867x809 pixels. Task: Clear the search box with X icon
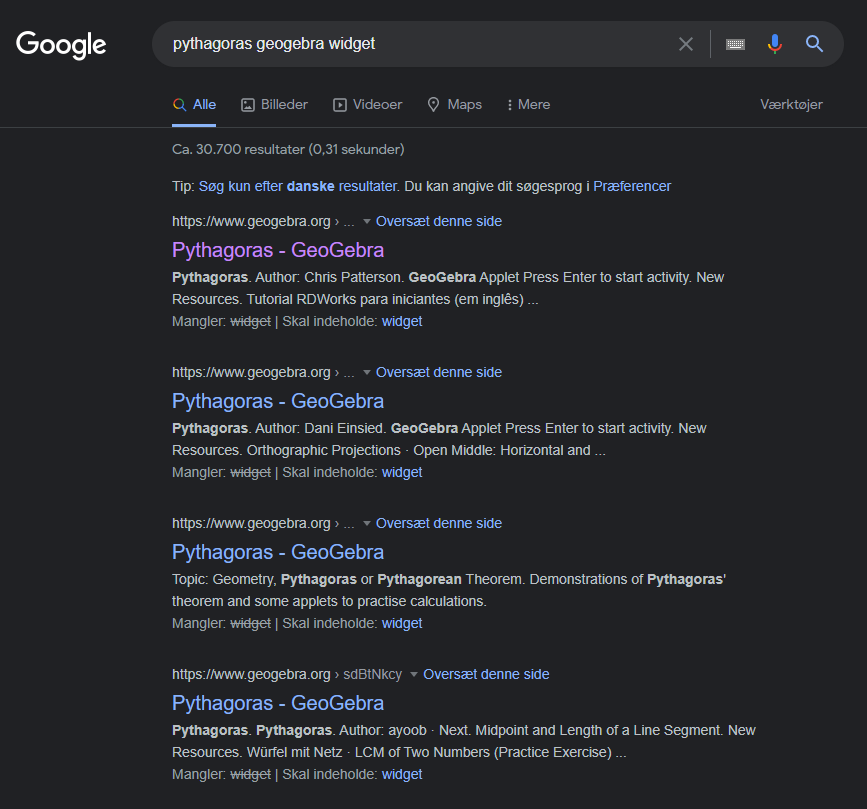pyautogui.click(x=686, y=44)
